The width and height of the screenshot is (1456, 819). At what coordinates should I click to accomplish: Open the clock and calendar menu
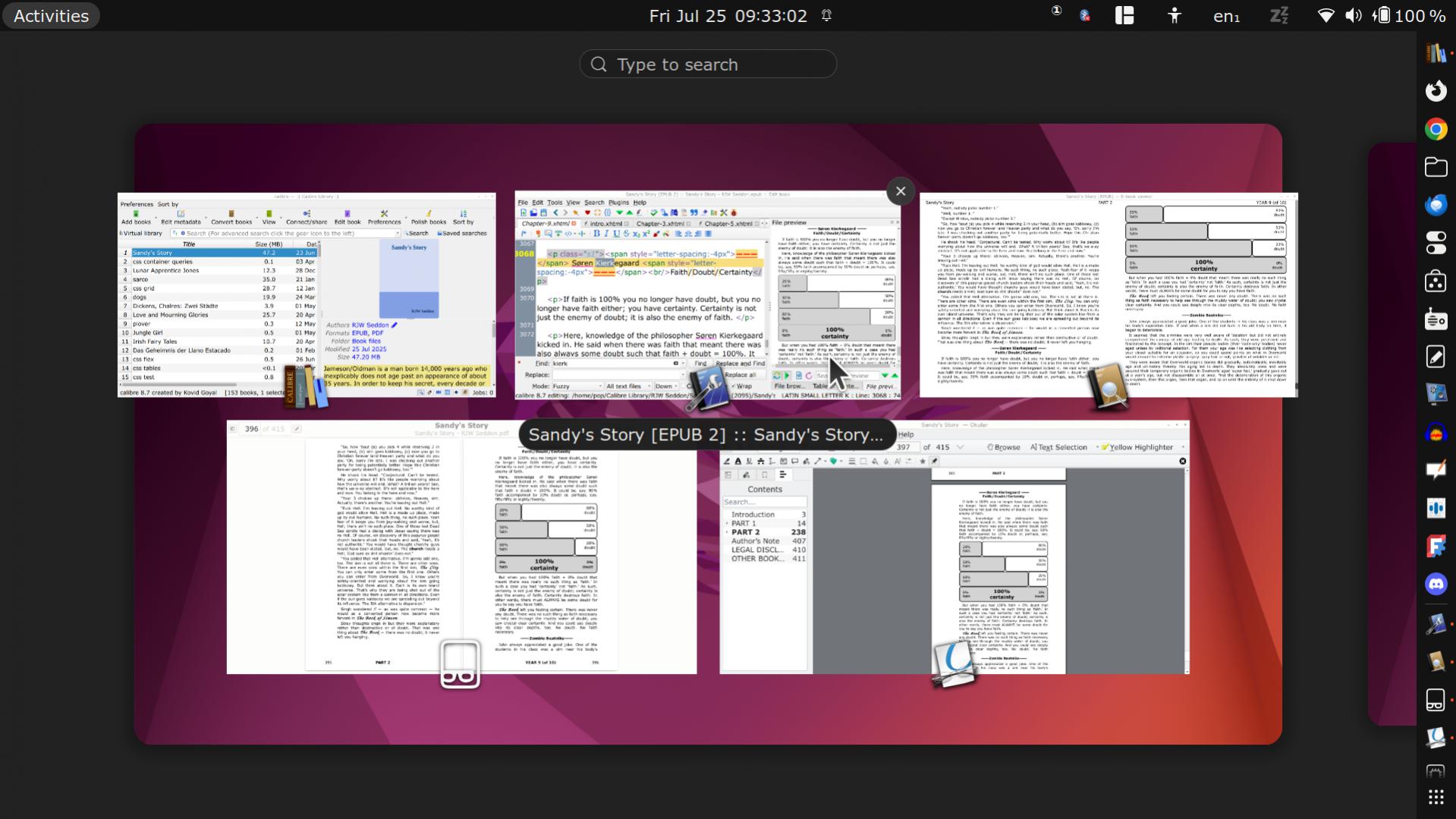click(728, 16)
